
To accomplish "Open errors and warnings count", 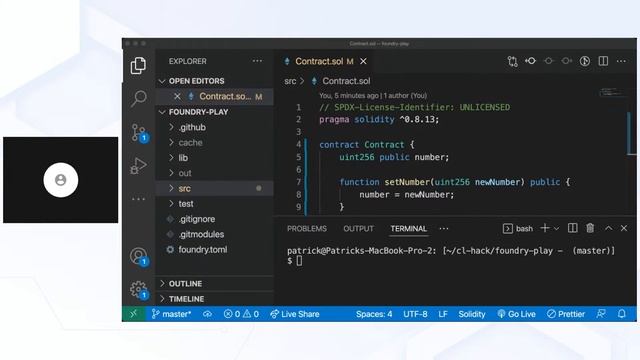I will point(241,314).
